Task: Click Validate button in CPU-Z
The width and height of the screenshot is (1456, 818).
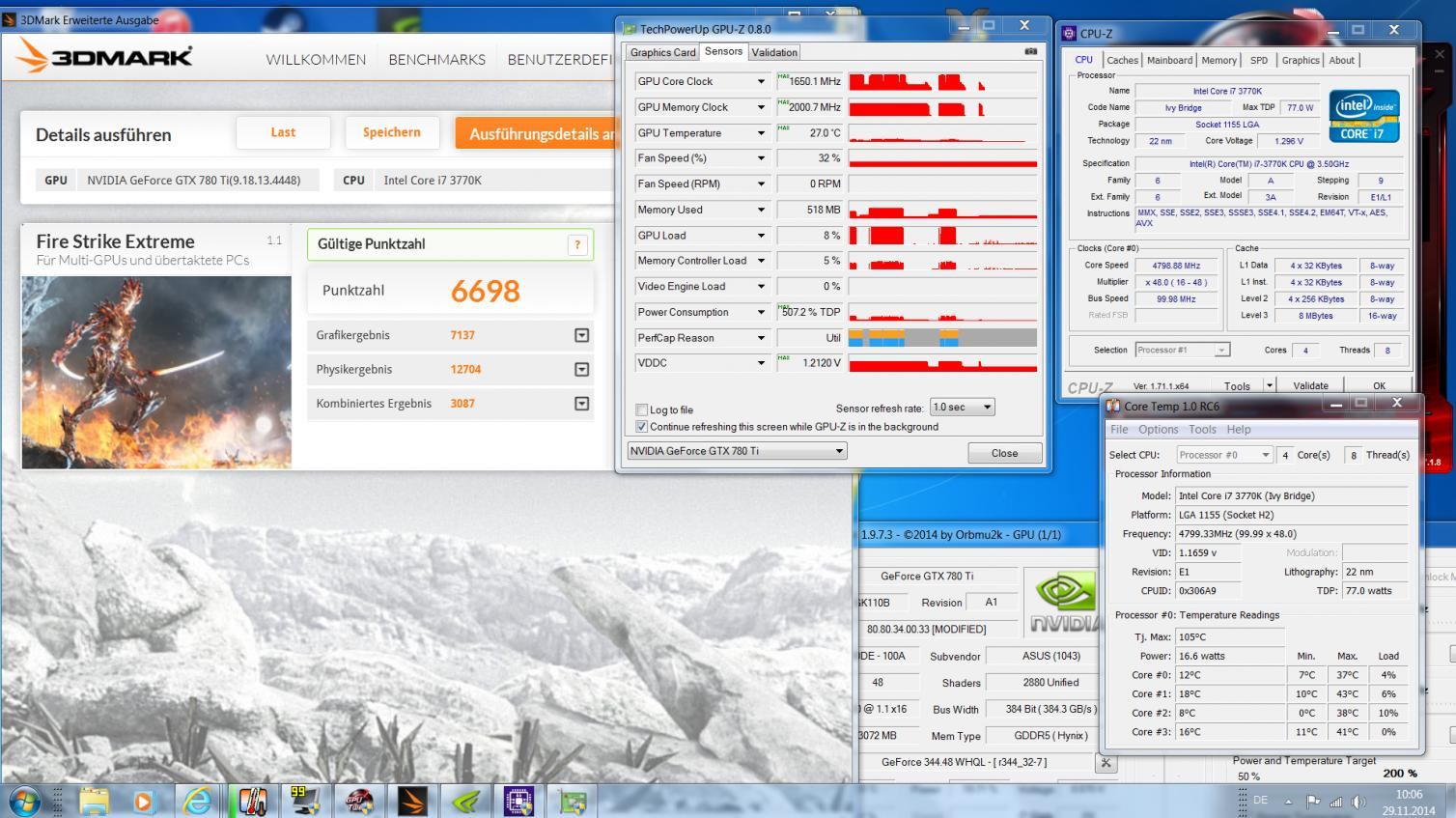Action: pyautogui.click(x=1310, y=385)
